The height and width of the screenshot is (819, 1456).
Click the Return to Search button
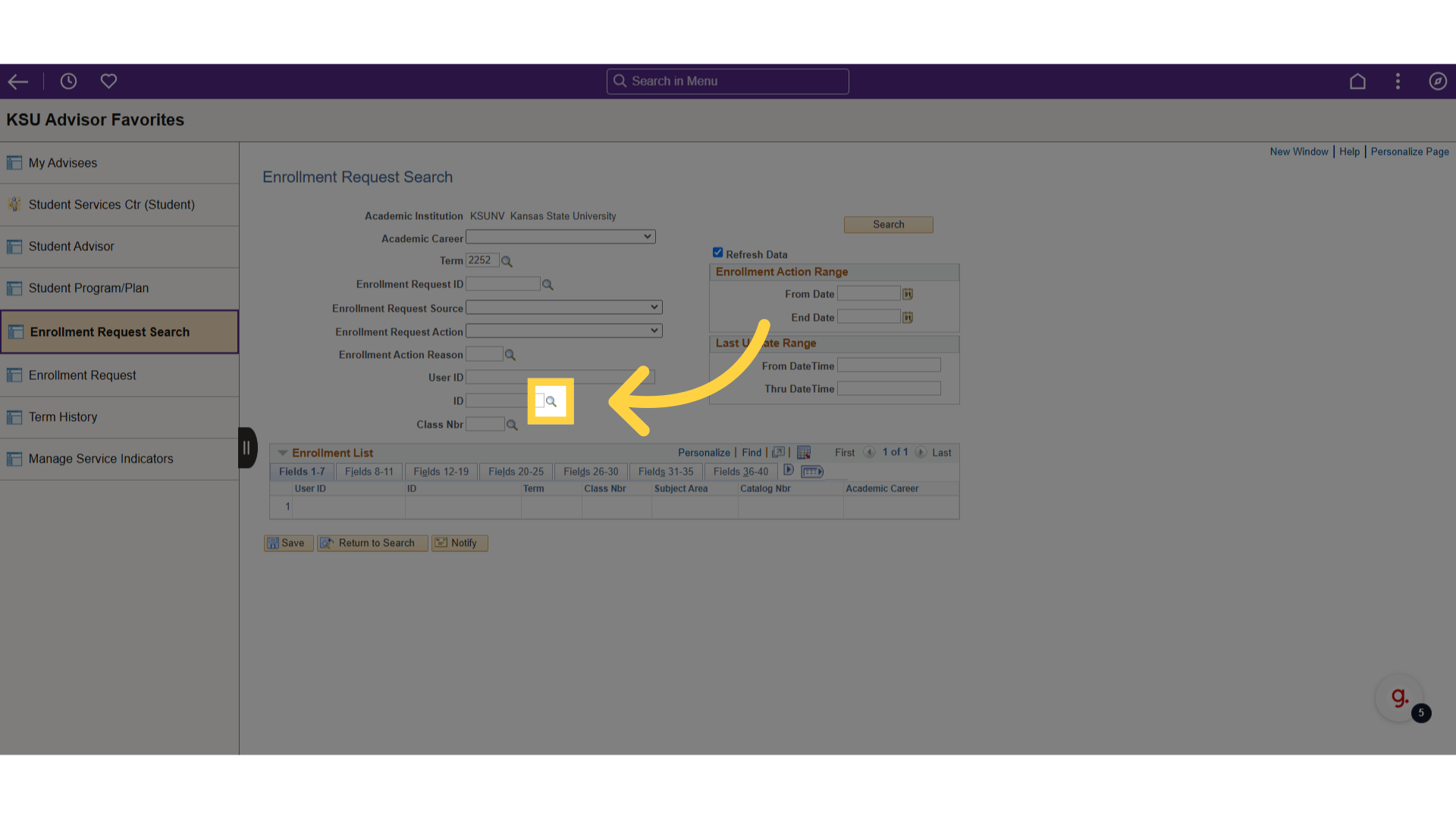(372, 543)
